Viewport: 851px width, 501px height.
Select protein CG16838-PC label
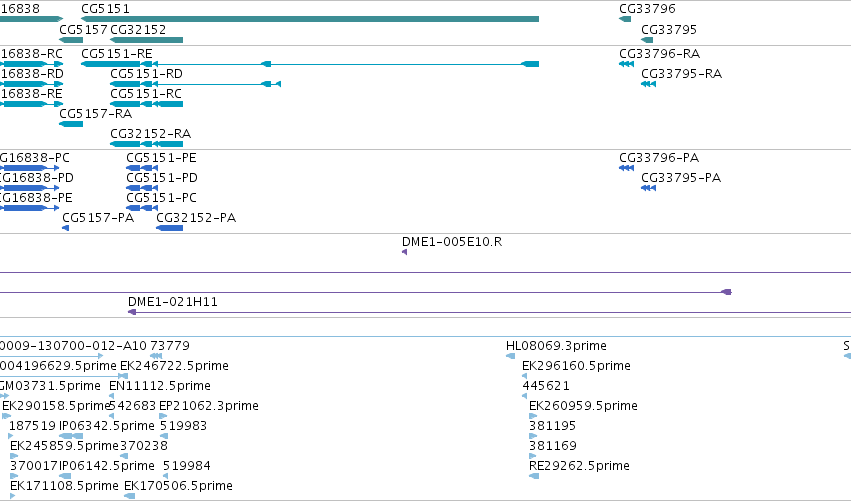point(35,158)
